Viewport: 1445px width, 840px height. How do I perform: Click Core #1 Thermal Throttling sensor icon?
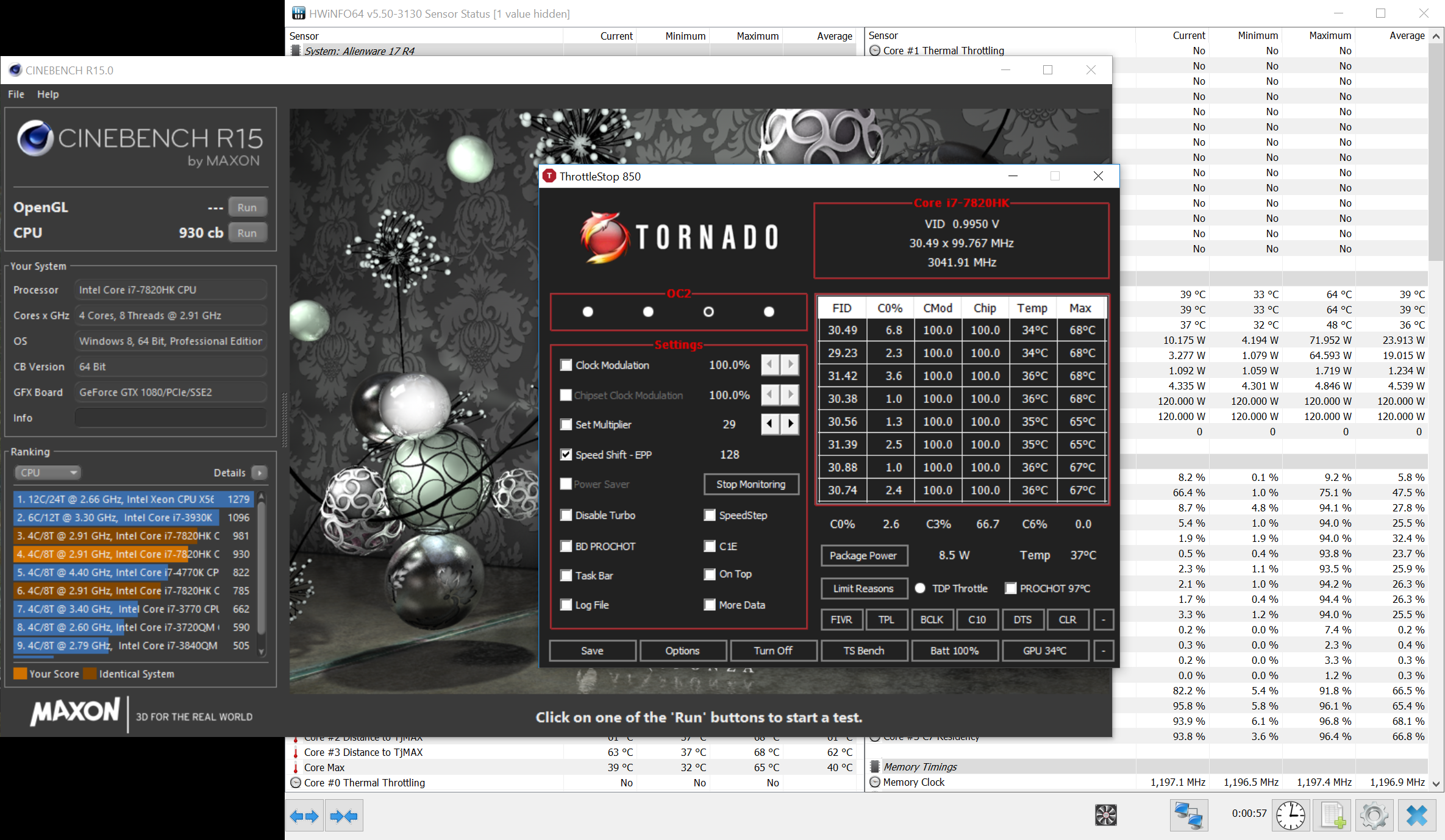[875, 51]
